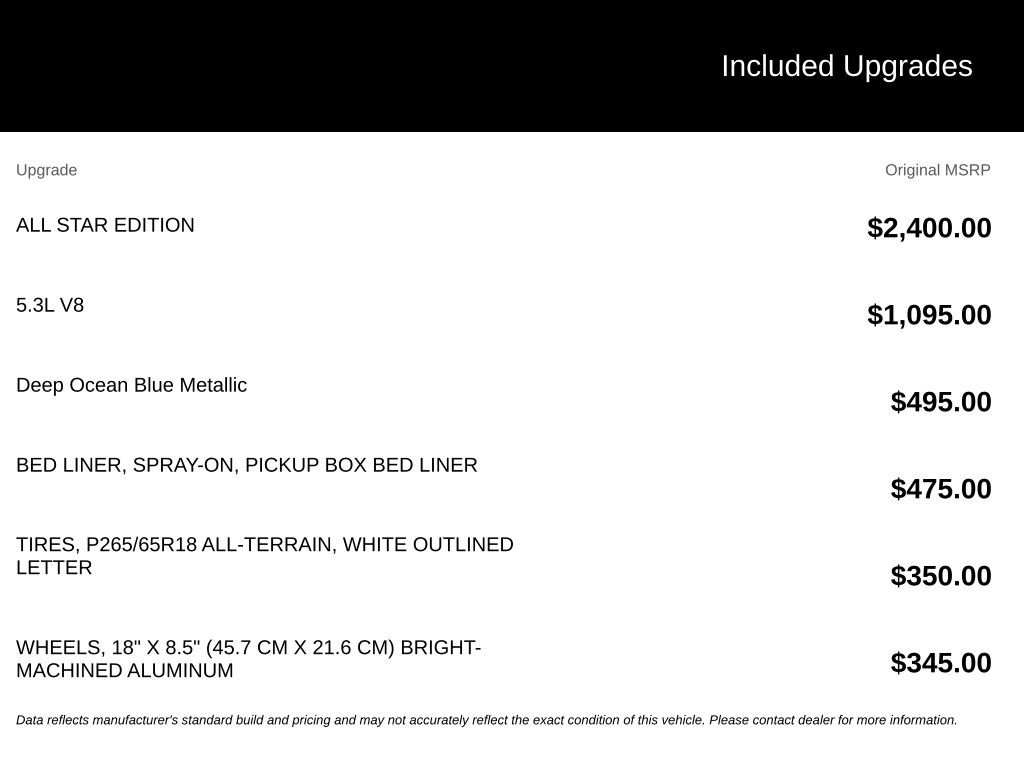
Task: Click the manufacturer data disclaimer text
Action: pyautogui.click(x=487, y=720)
